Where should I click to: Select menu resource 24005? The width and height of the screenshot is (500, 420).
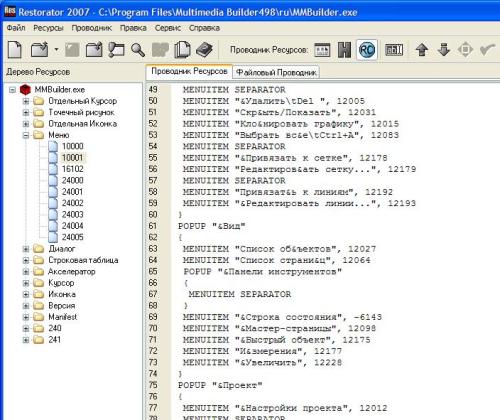point(72,237)
